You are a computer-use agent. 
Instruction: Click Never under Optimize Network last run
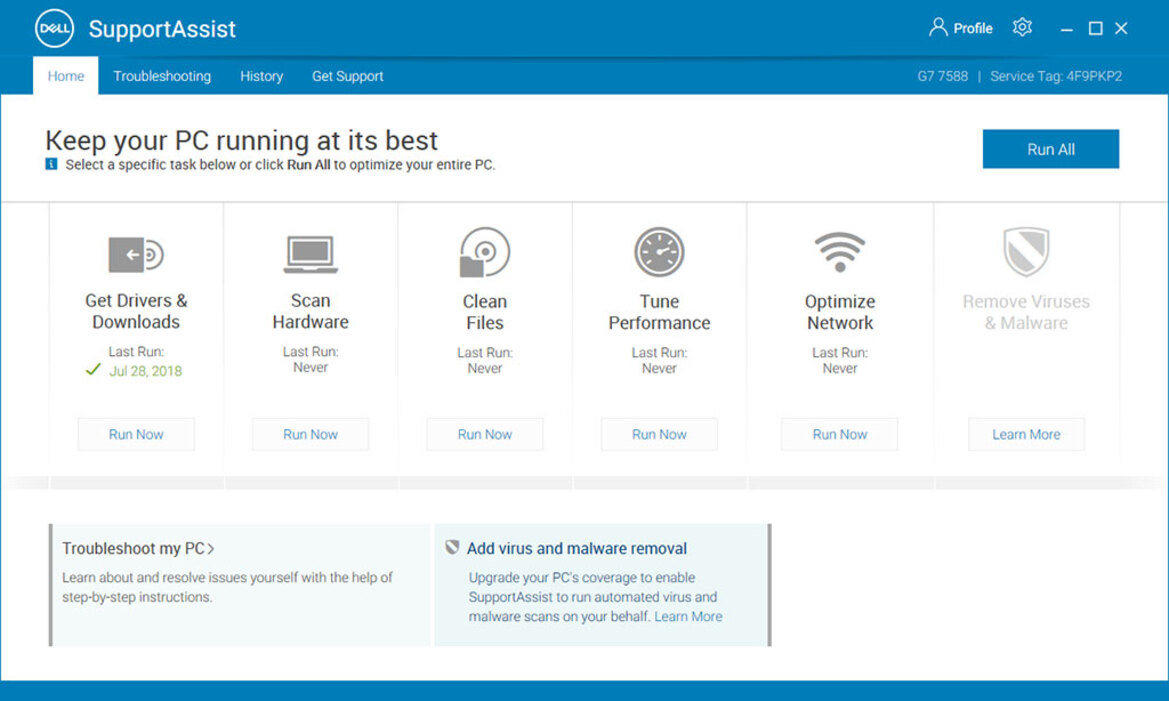point(839,368)
